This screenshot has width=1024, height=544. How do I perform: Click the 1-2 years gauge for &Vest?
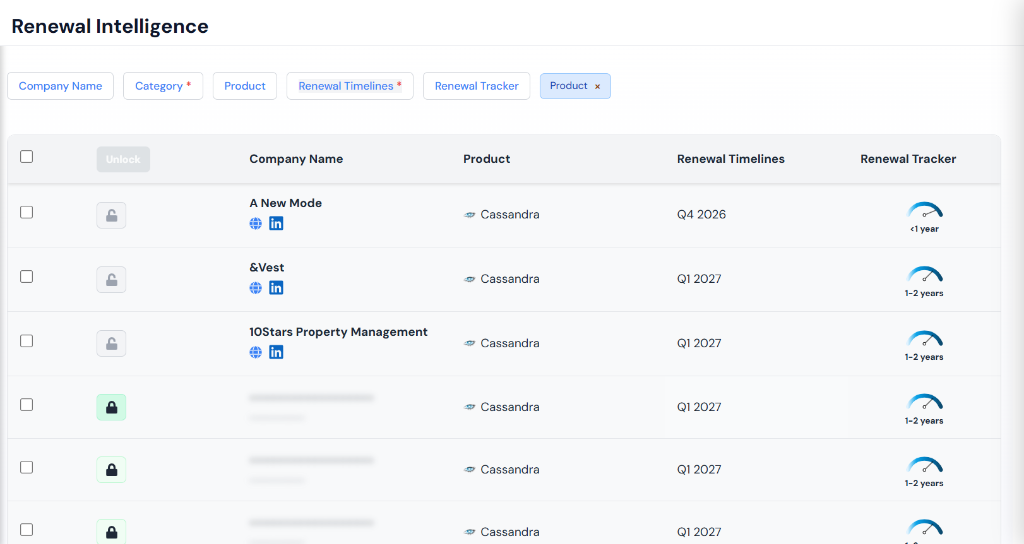[925, 274]
